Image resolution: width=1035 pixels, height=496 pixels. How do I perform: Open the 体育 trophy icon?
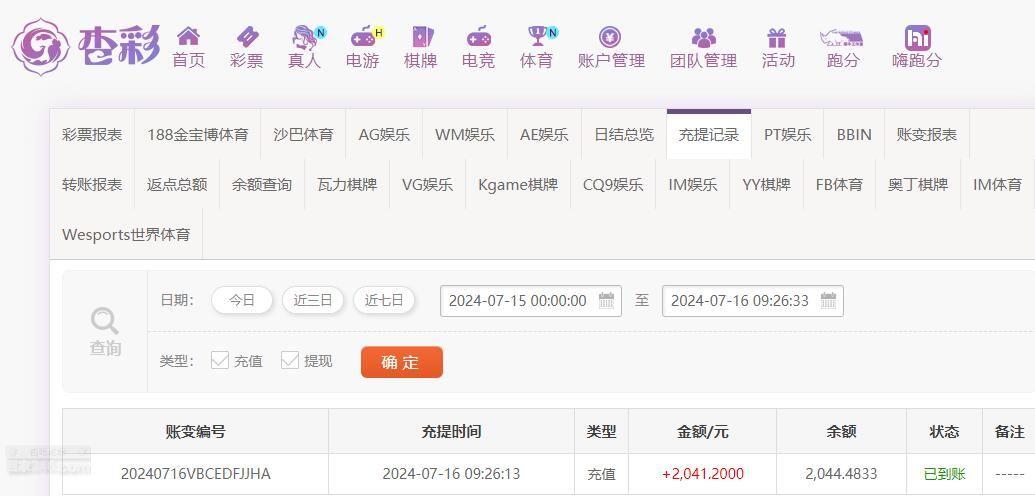point(537,36)
